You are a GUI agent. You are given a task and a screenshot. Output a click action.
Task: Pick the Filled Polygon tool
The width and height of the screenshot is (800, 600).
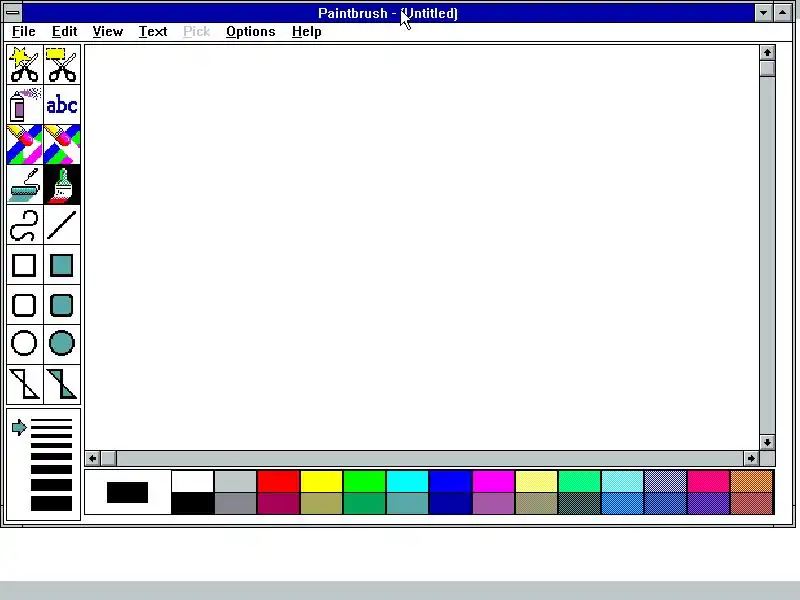pyautogui.click(x=62, y=384)
